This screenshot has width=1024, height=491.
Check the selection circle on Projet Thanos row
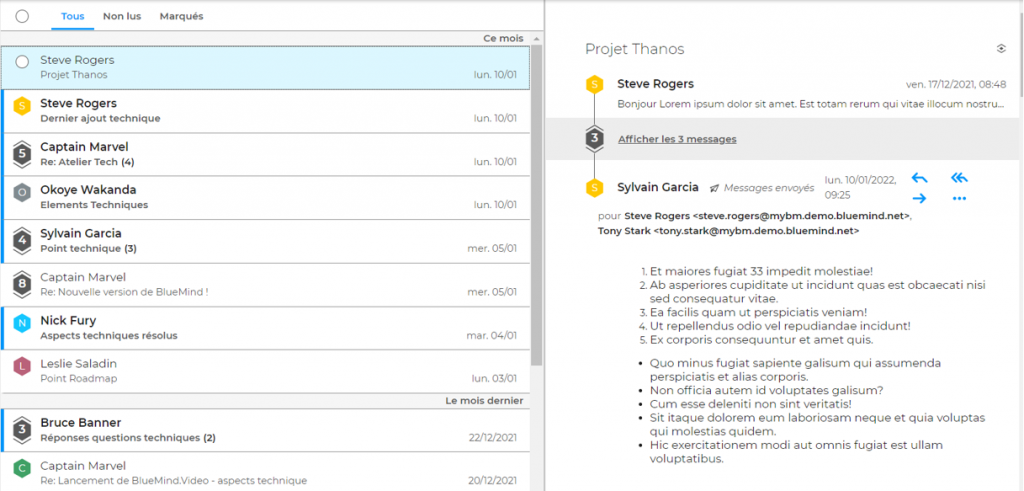click(22, 62)
